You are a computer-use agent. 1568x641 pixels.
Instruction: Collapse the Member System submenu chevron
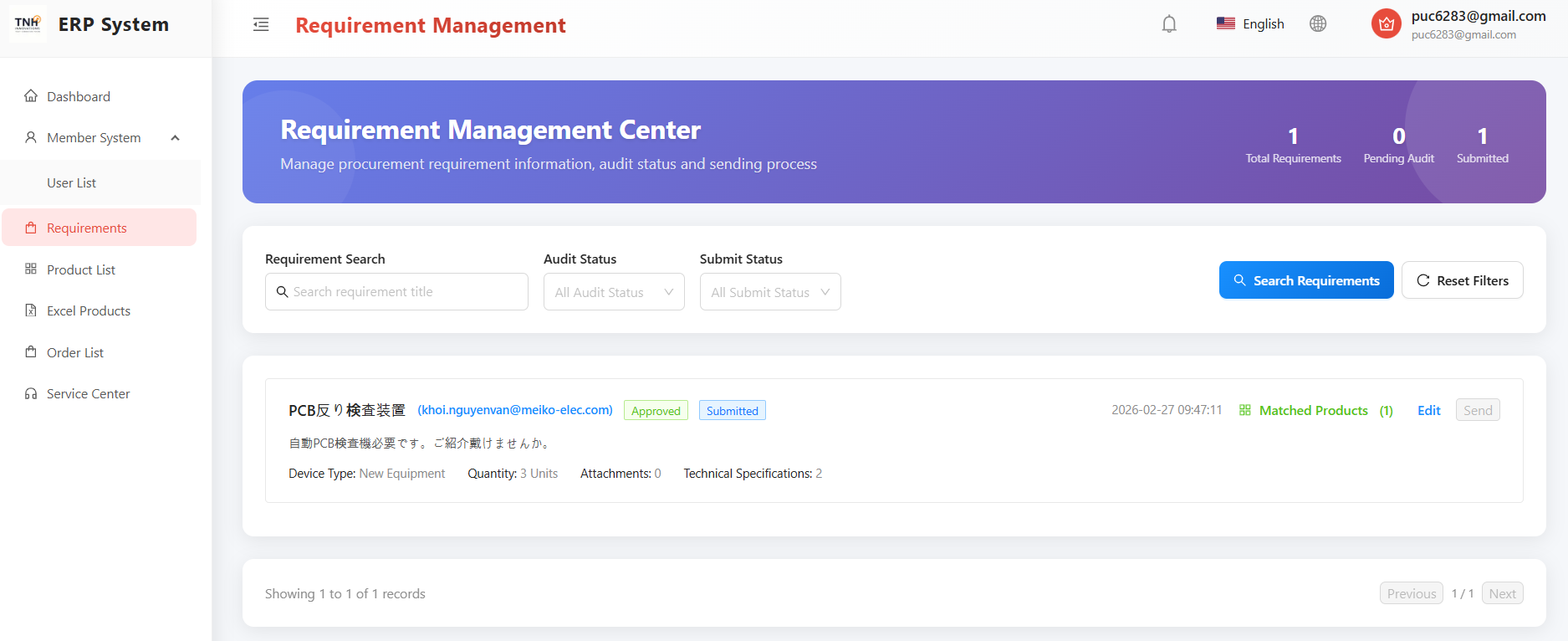176,138
